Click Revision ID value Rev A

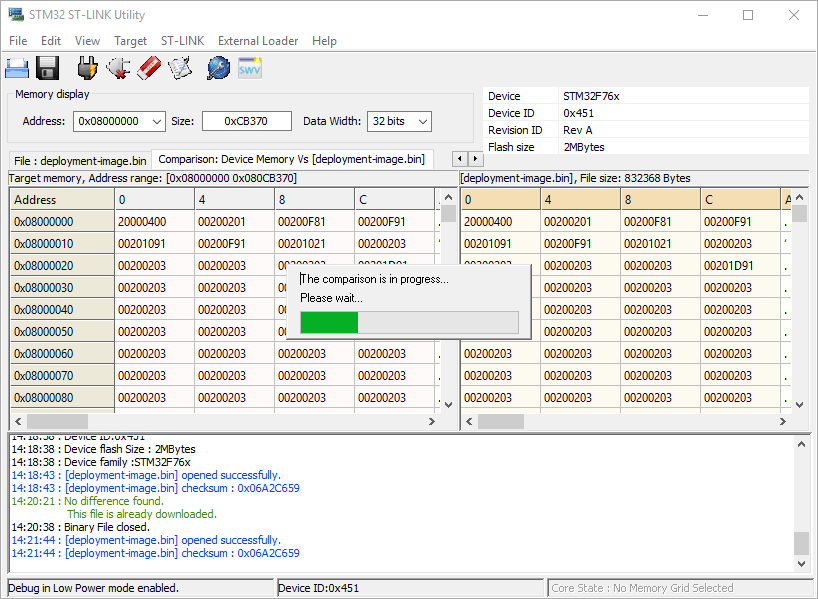578,130
